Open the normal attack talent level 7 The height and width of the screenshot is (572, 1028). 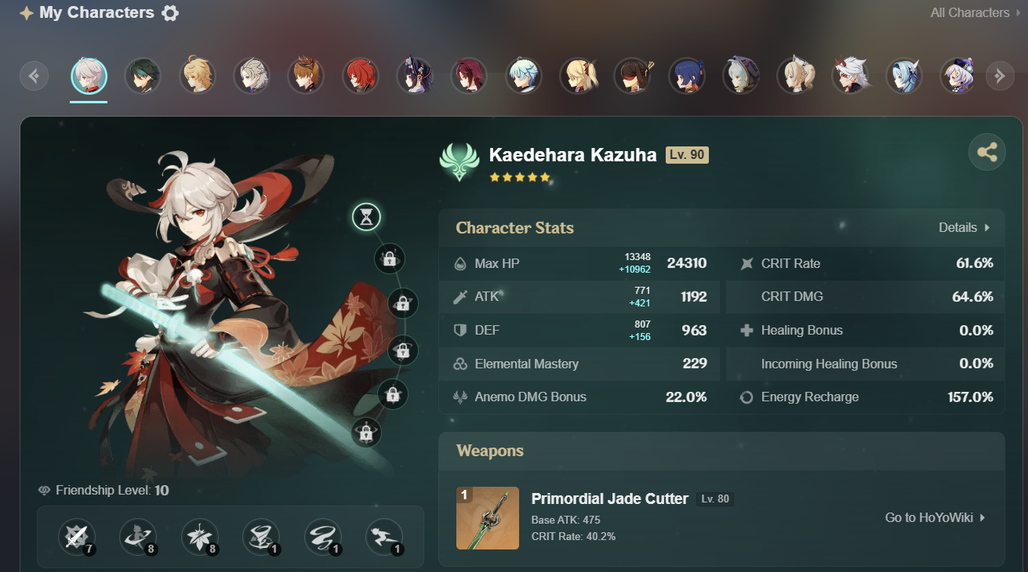coord(77,537)
